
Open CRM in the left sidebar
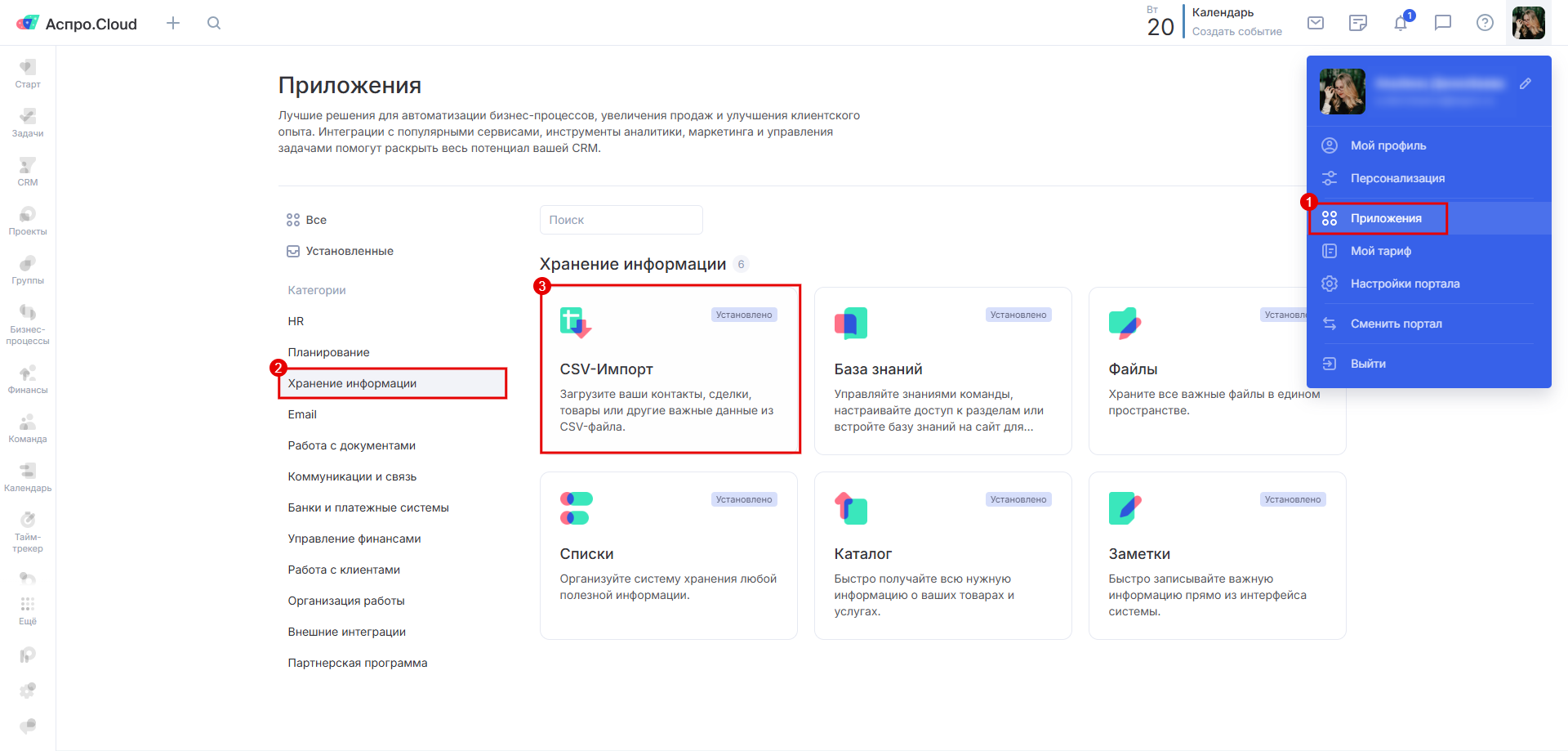tap(28, 172)
